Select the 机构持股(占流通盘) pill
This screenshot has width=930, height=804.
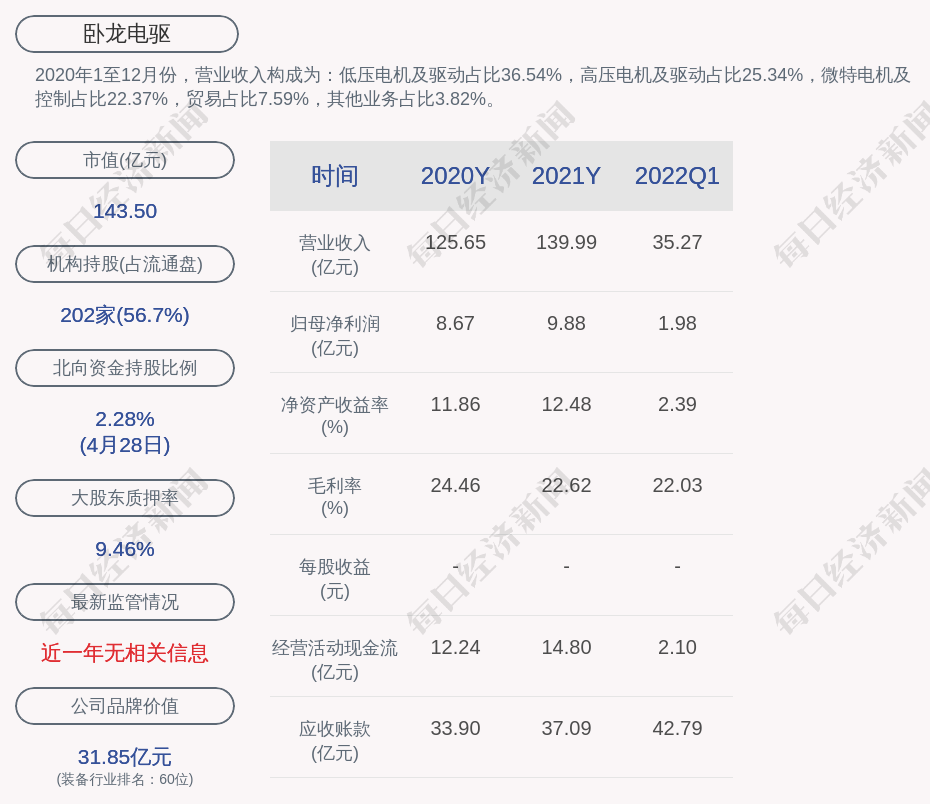click(x=125, y=264)
